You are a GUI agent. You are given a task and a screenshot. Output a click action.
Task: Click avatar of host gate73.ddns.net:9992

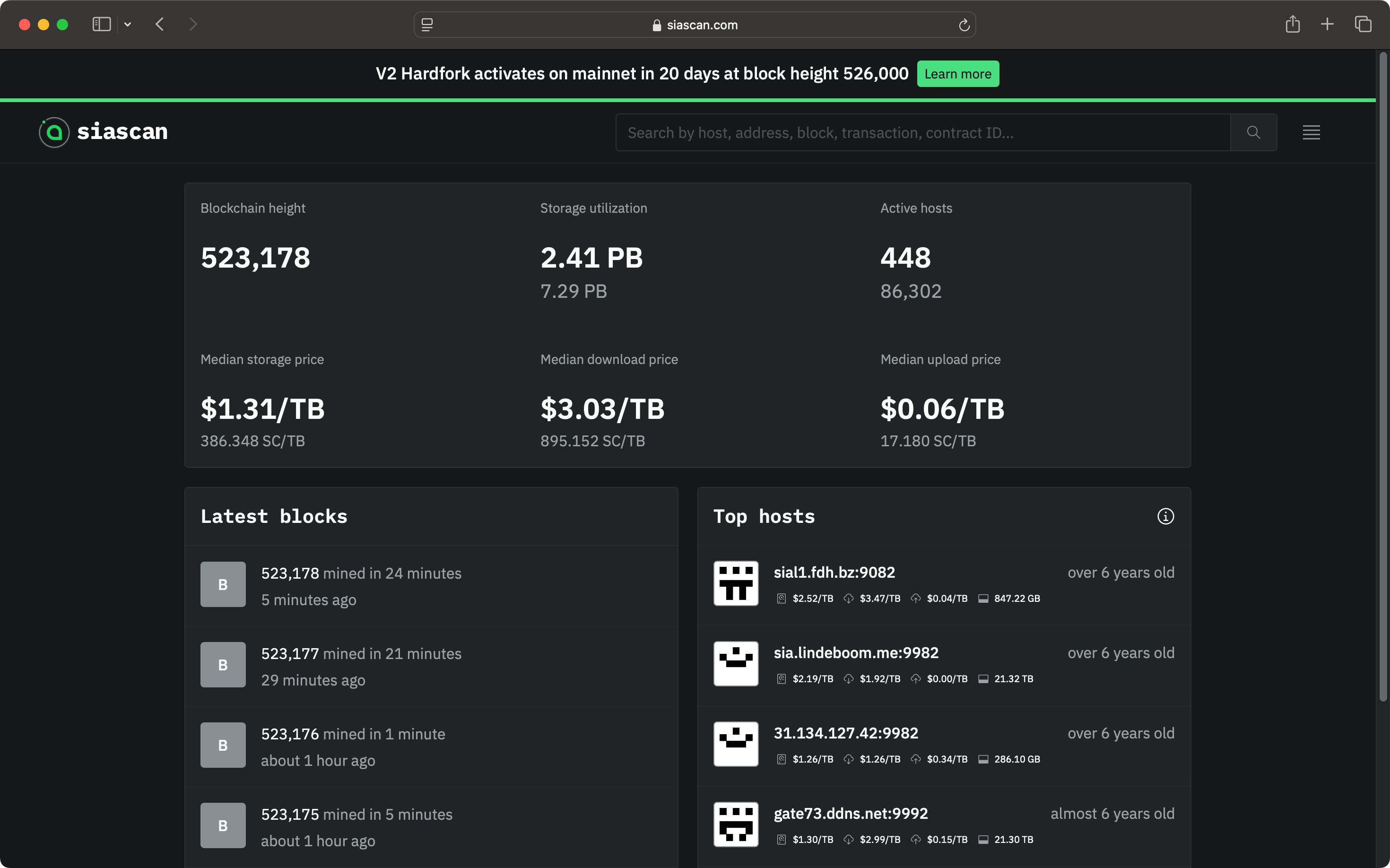[x=736, y=825]
